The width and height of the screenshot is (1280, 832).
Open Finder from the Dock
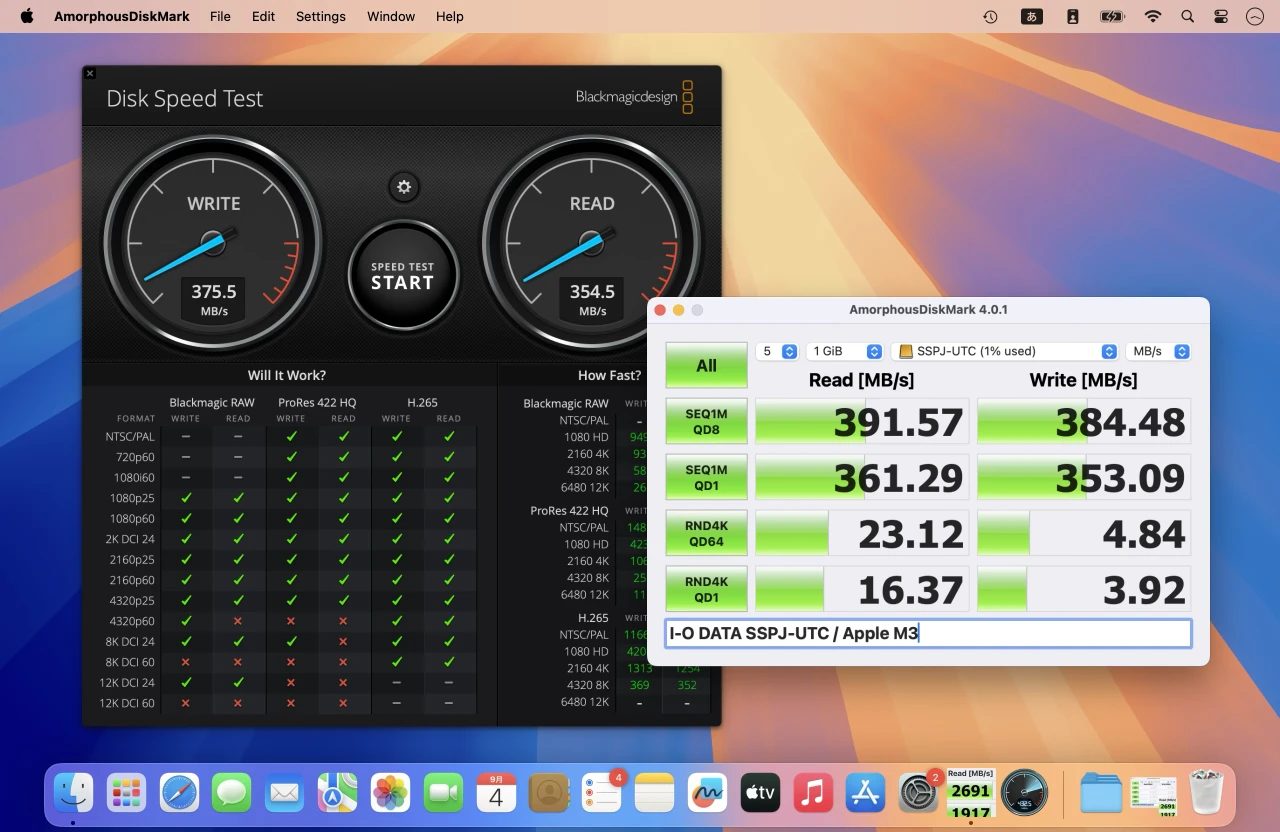pyautogui.click(x=74, y=793)
